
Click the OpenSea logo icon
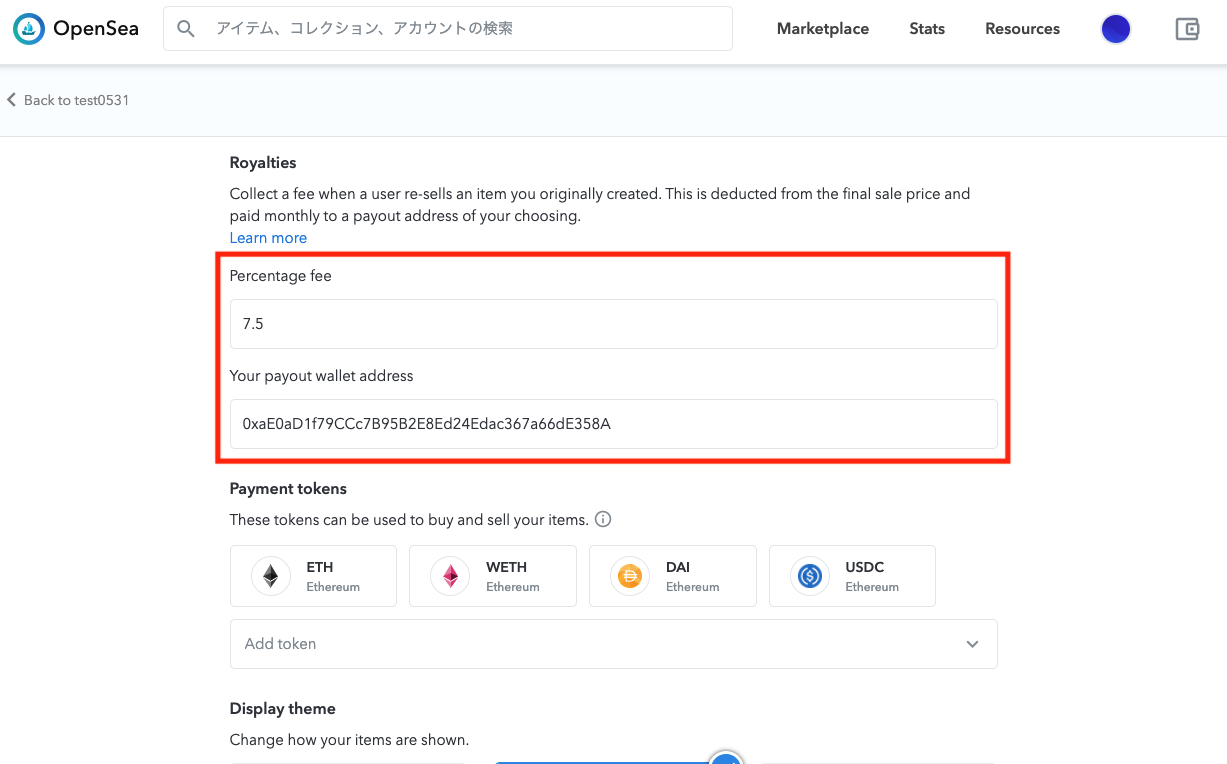(x=29, y=29)
